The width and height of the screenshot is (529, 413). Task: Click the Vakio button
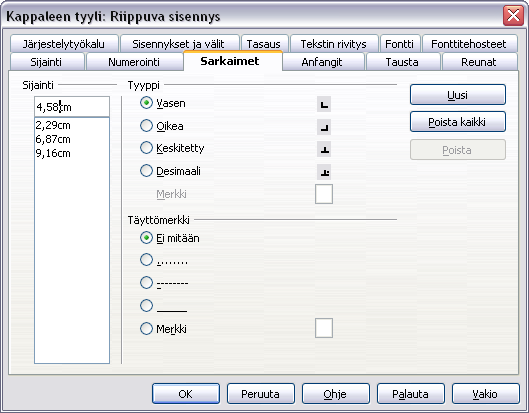485,394
